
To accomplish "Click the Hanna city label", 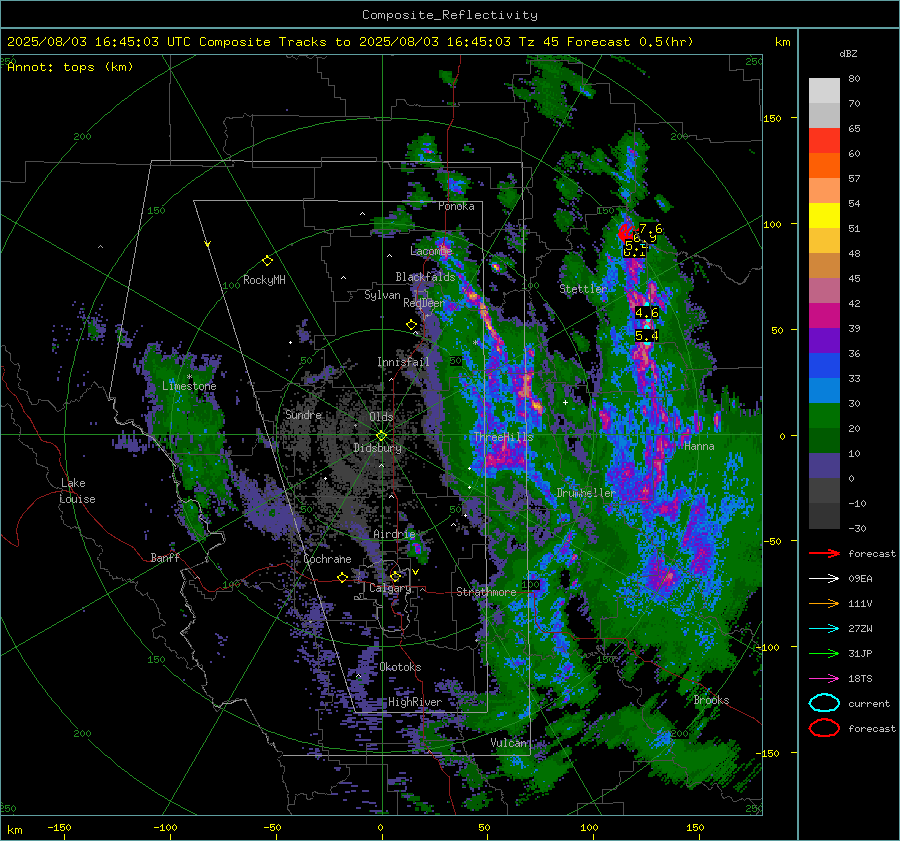I will pyautogui.click(x=699, y=446).
